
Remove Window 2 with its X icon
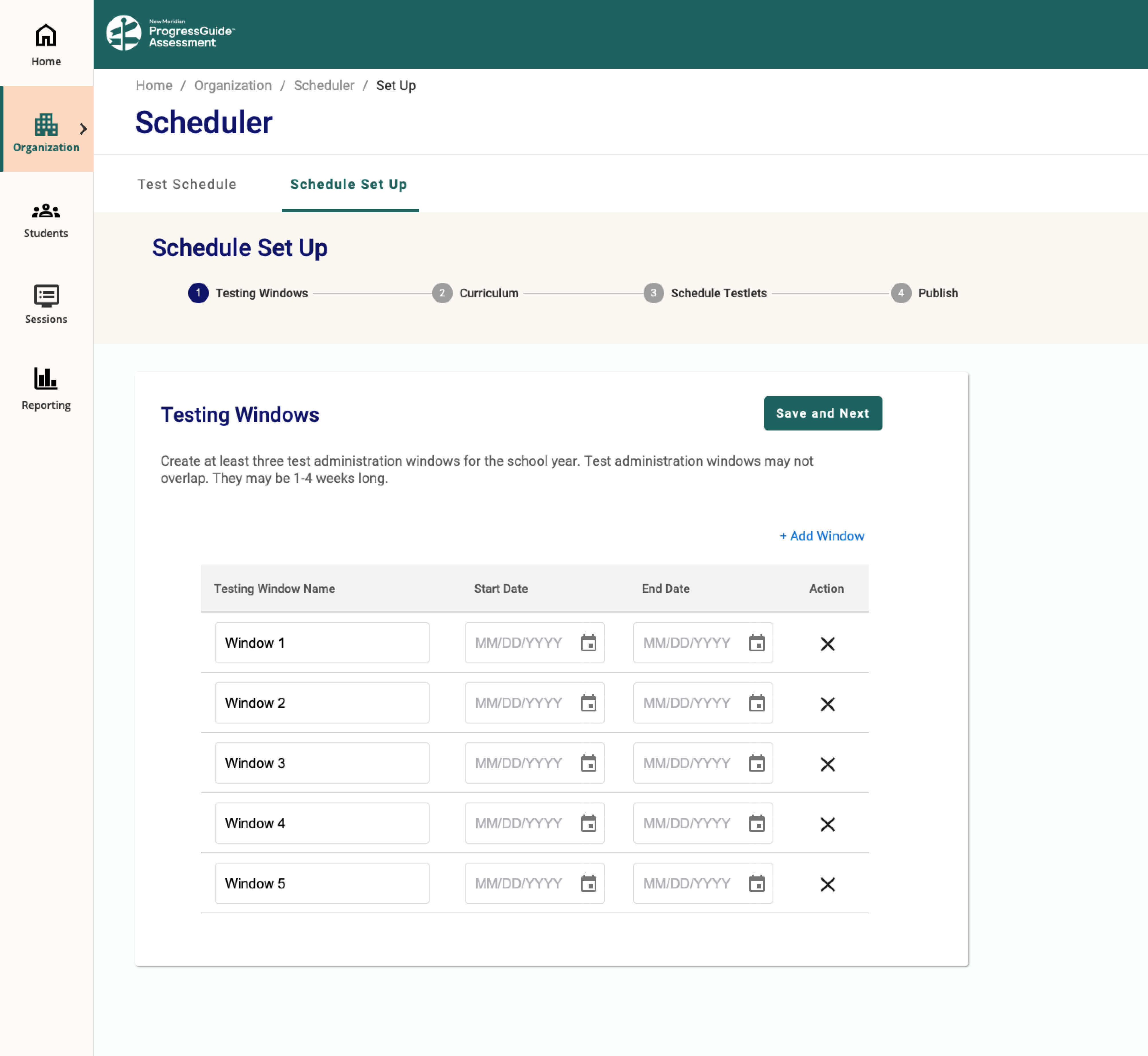827,703
